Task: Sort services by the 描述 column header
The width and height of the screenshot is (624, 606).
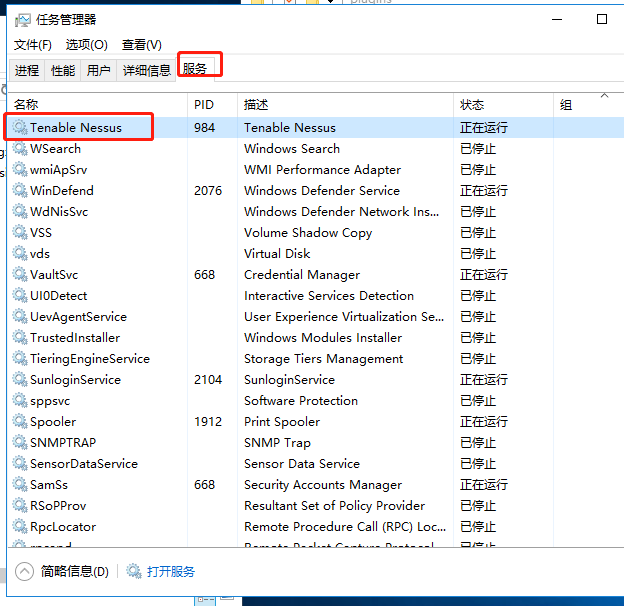Action: pos(345,105)
